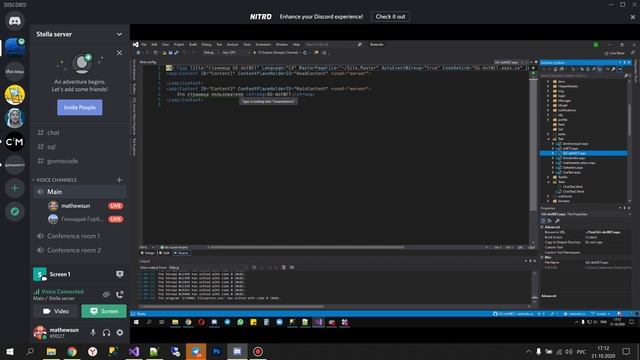Click mathewsun's LIVE badge

(x=115, y=206)
